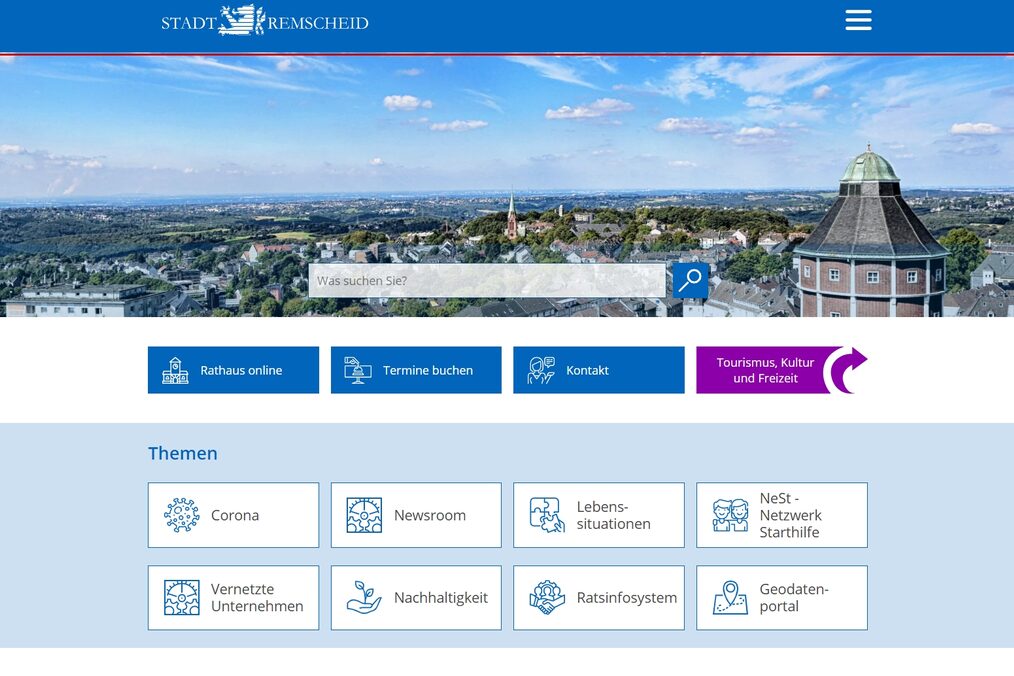
Task: Open Rathaus online
Action: point(233,370)
